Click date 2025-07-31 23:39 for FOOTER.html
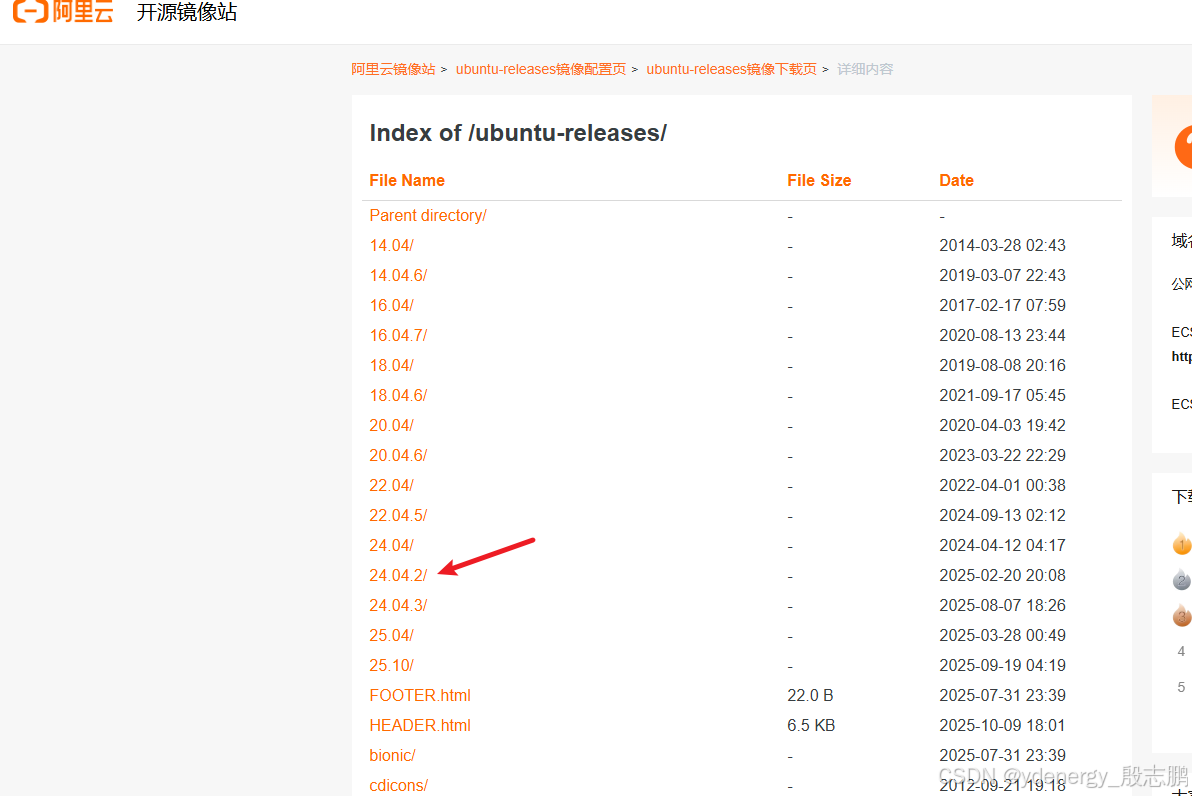1192x796 pixels. (1002, 696)
